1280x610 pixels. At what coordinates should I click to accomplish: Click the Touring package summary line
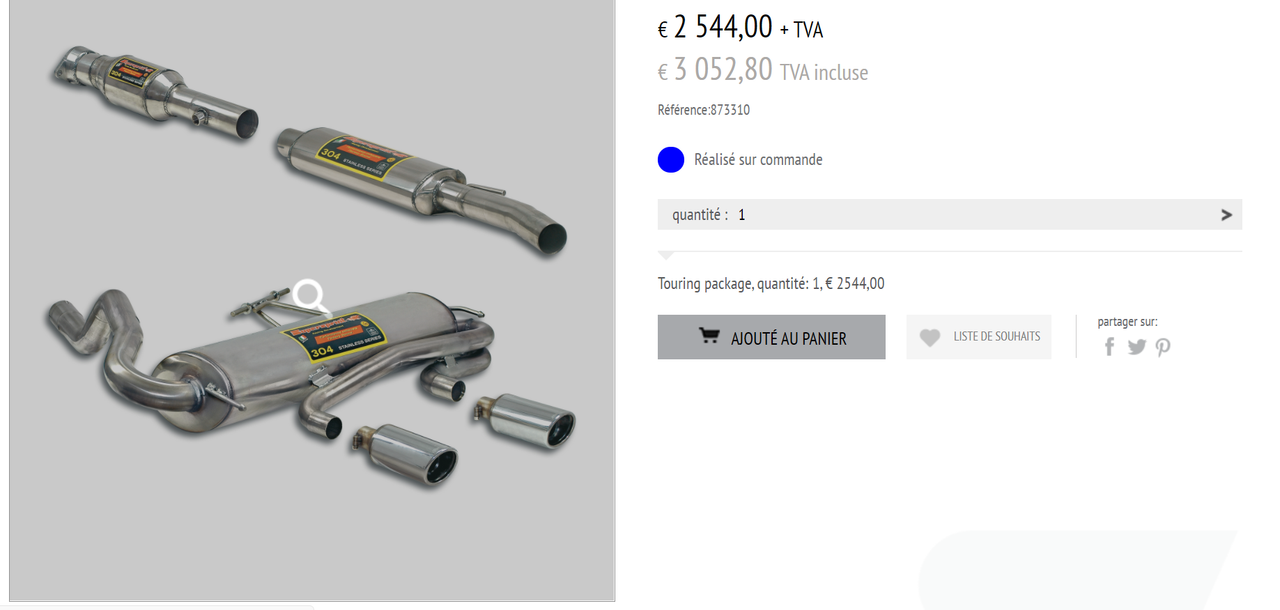(x=771, y=284)
